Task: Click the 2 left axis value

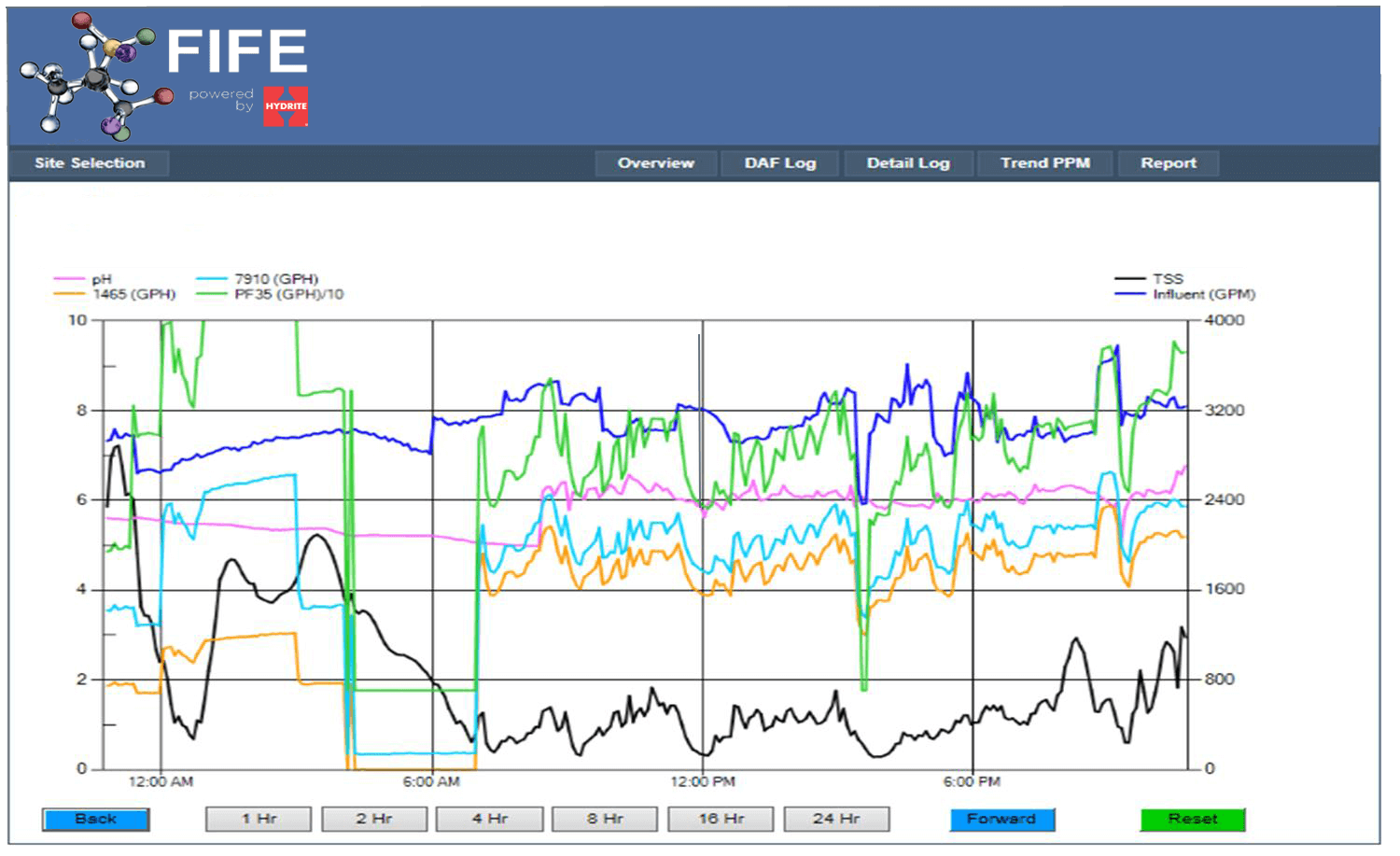Action: click(81, 679)
